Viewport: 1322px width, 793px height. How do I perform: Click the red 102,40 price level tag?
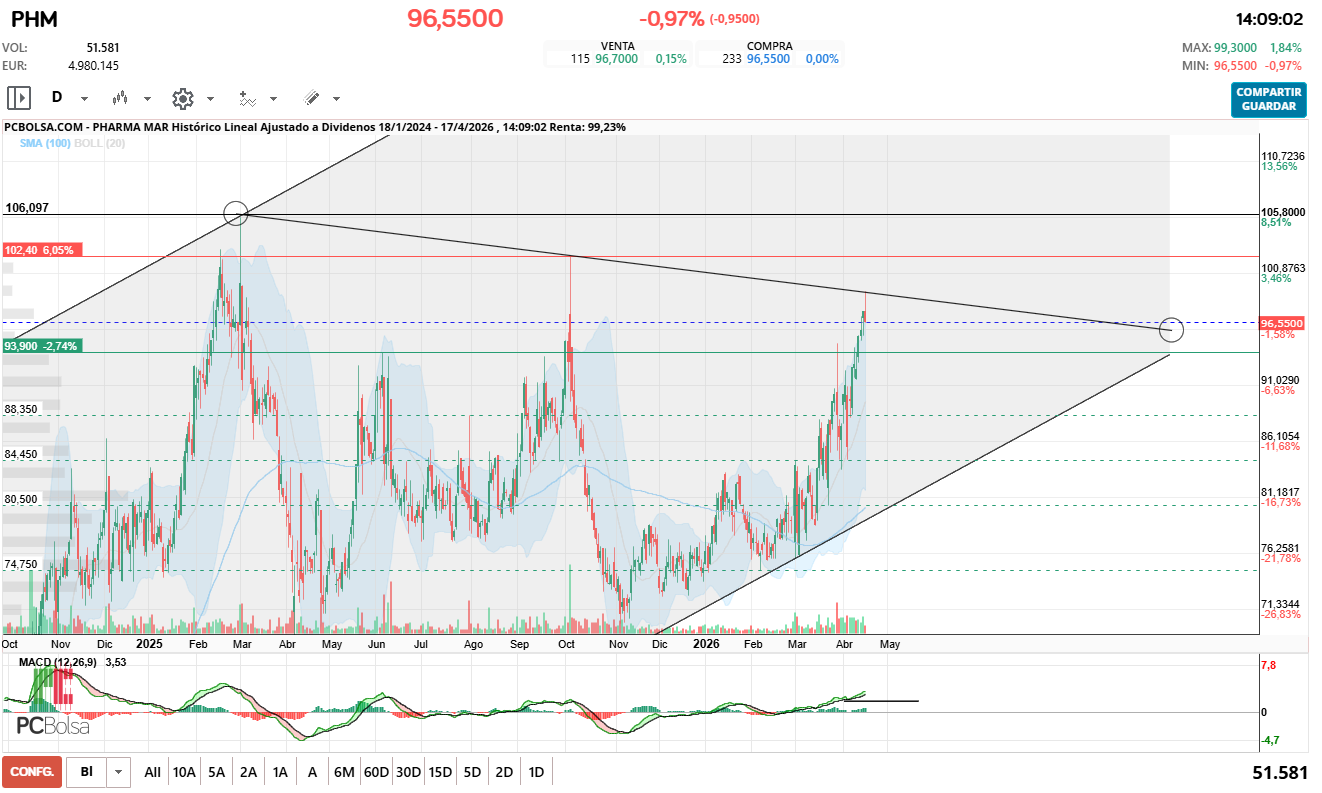pos(42,250)
